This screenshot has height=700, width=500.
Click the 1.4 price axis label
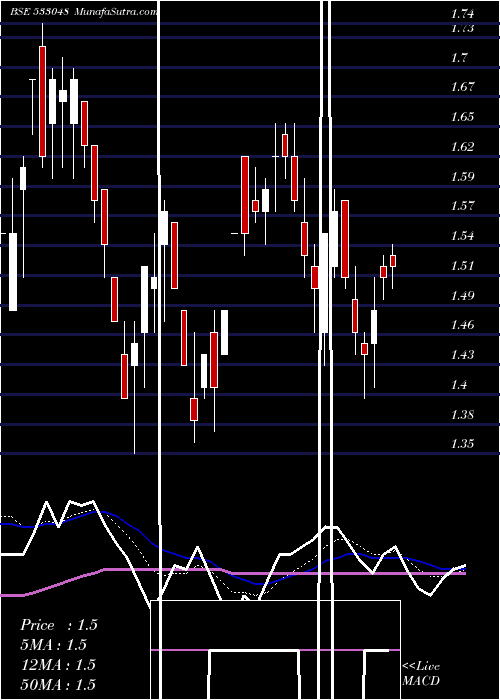click(x=459, y=384)
